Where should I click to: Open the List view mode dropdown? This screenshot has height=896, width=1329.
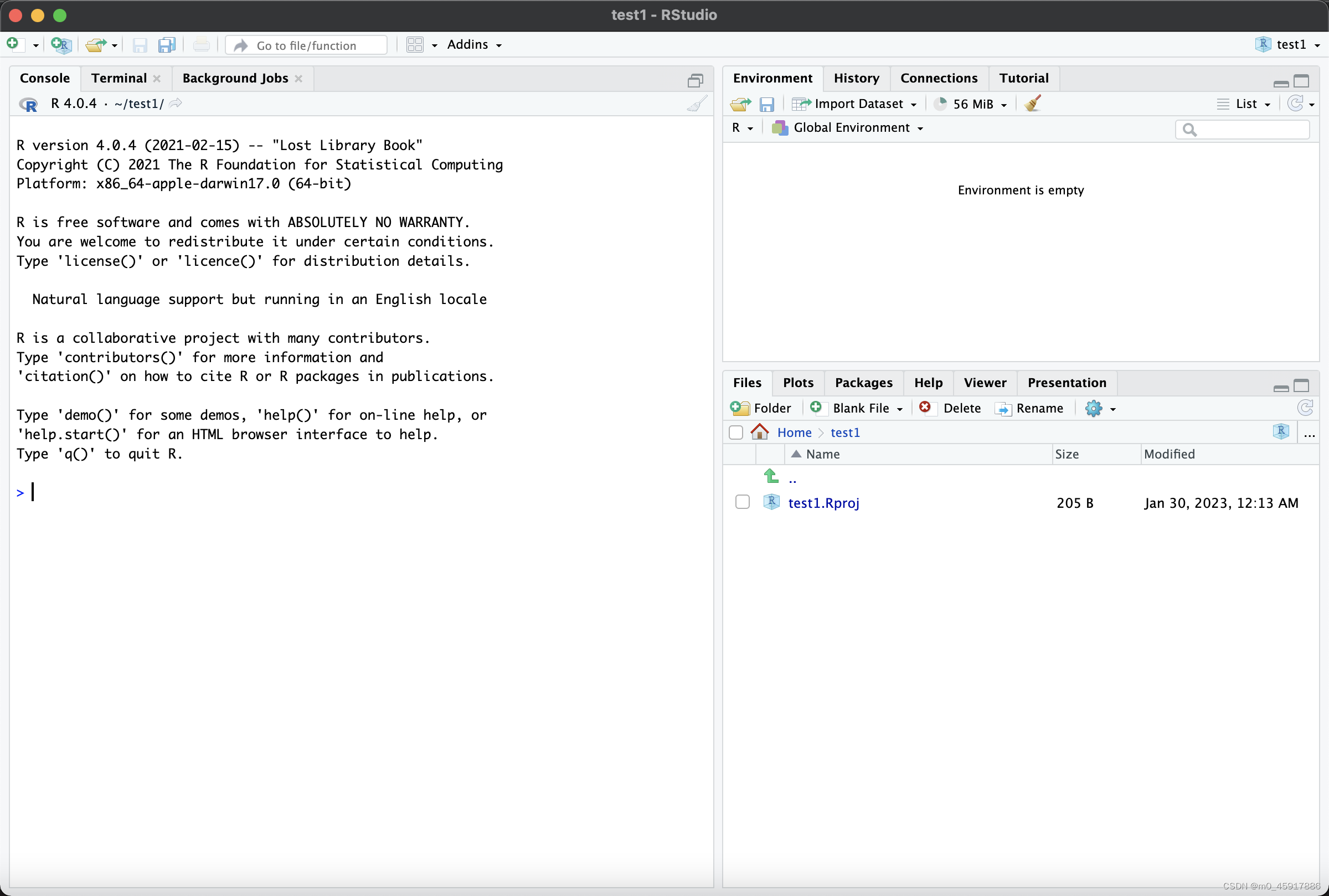tap(1245, 104)
